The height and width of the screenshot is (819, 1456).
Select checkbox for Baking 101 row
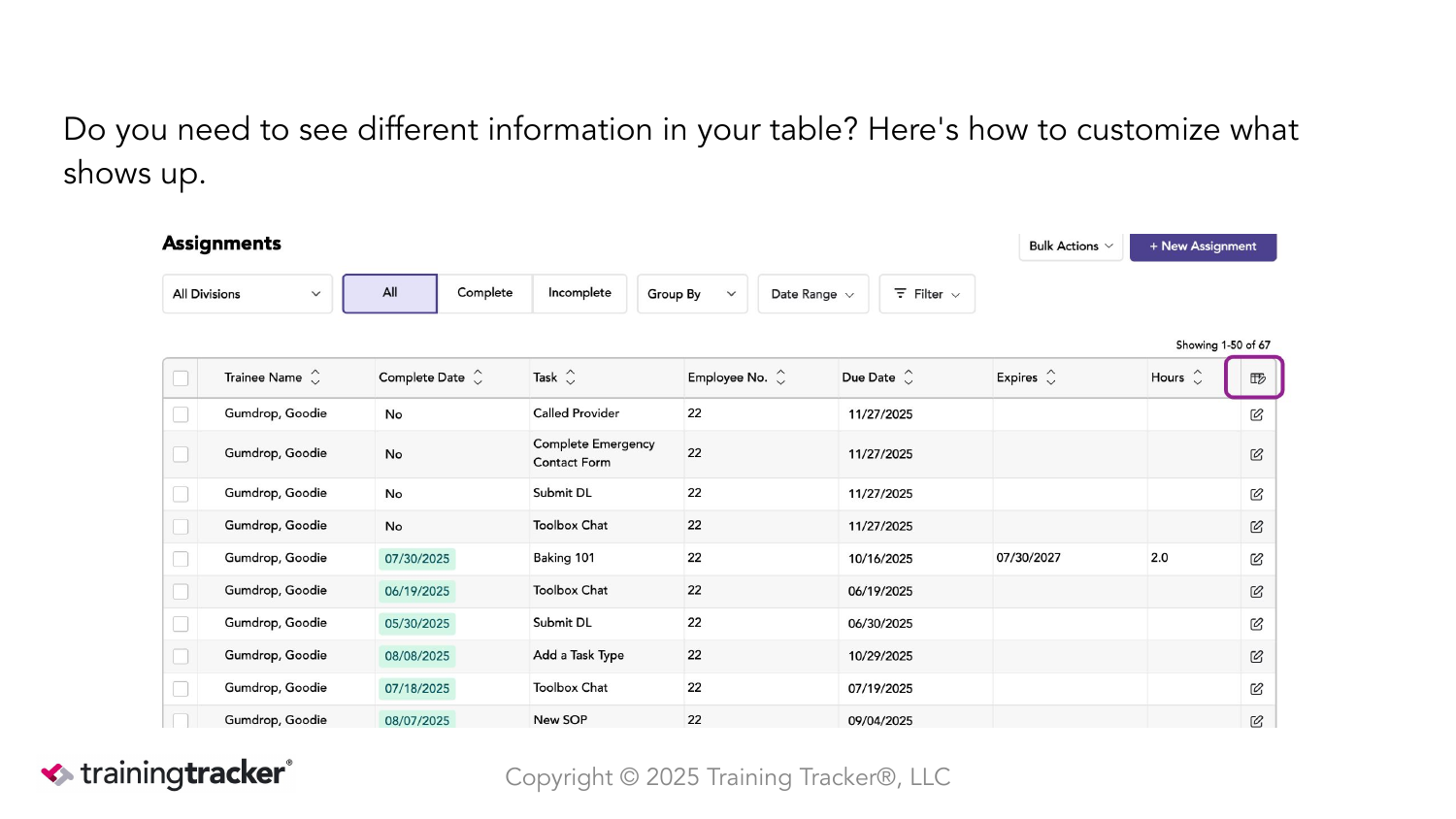click(181, 559)
